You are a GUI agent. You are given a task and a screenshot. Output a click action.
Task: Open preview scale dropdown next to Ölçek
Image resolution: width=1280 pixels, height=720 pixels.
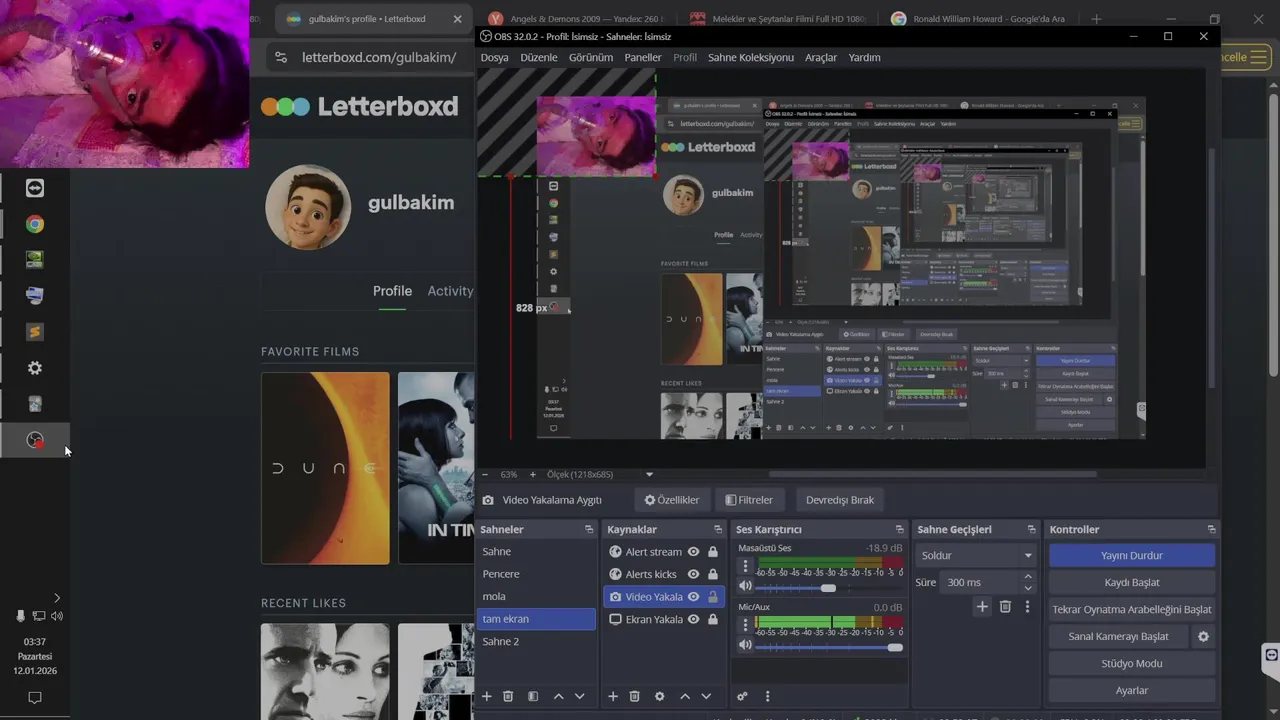click(x=649, y=474)
